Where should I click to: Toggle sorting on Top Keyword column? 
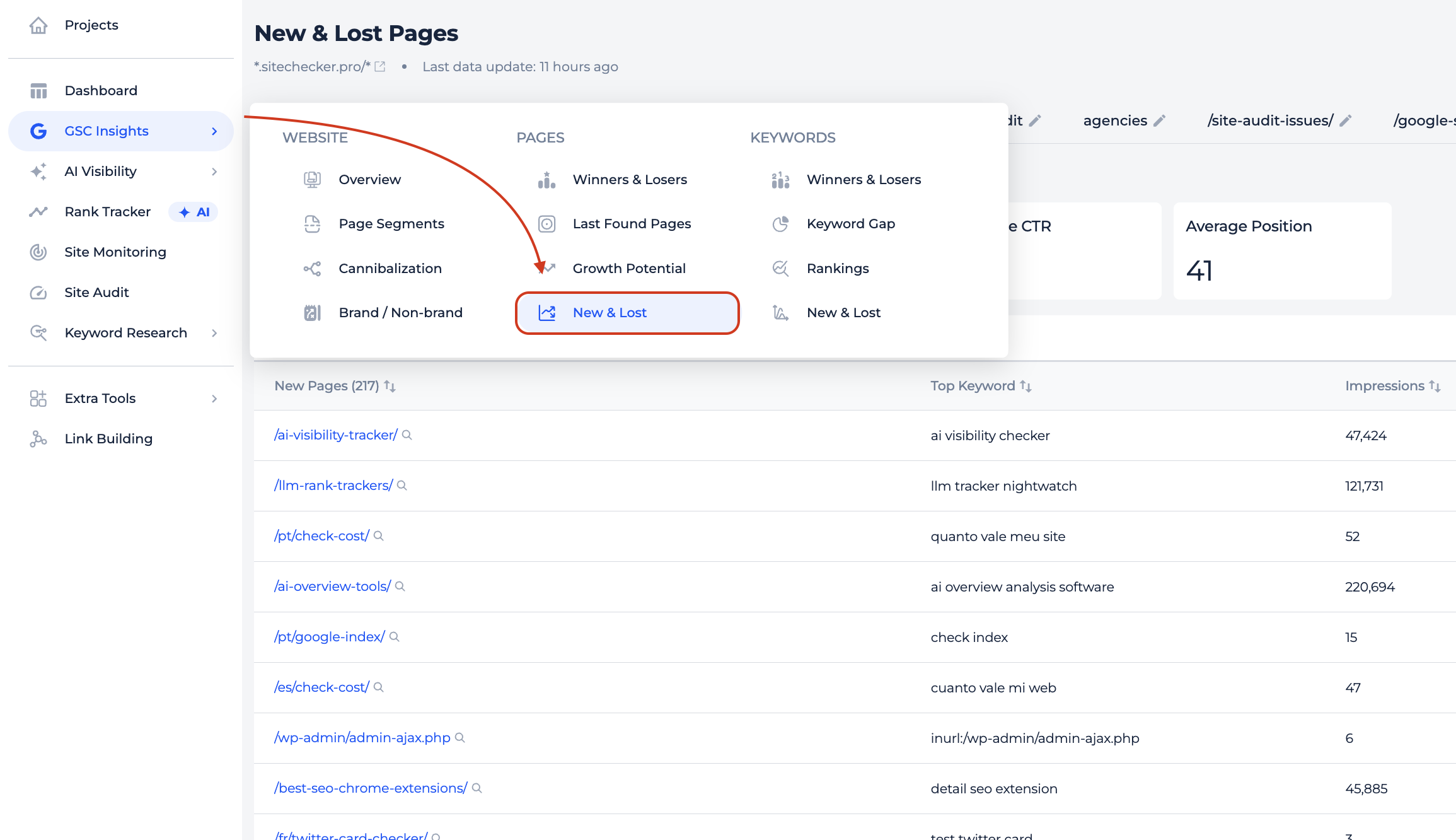pyautogui.click(x=1026, y=386)
